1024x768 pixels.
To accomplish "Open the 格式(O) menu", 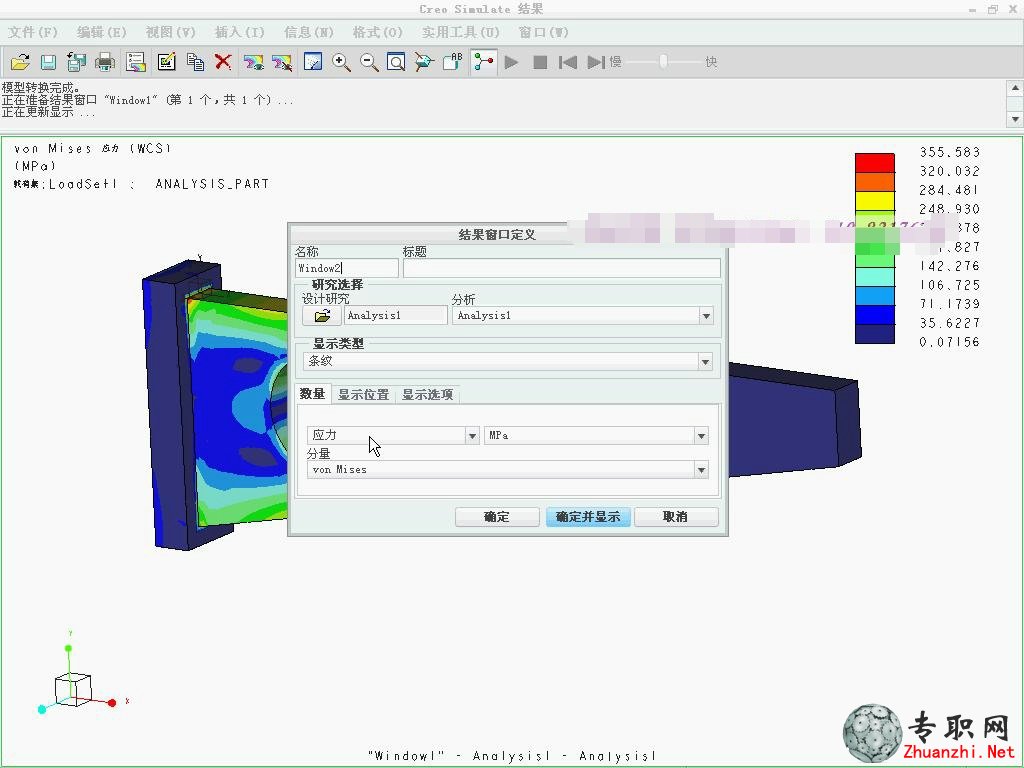I will [377, 32].
